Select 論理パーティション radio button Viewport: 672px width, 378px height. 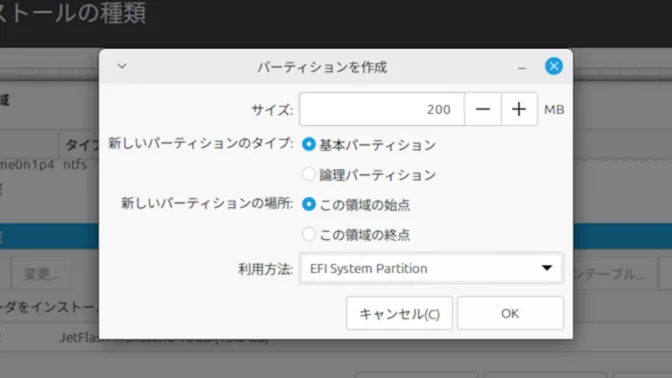[309, 174]
